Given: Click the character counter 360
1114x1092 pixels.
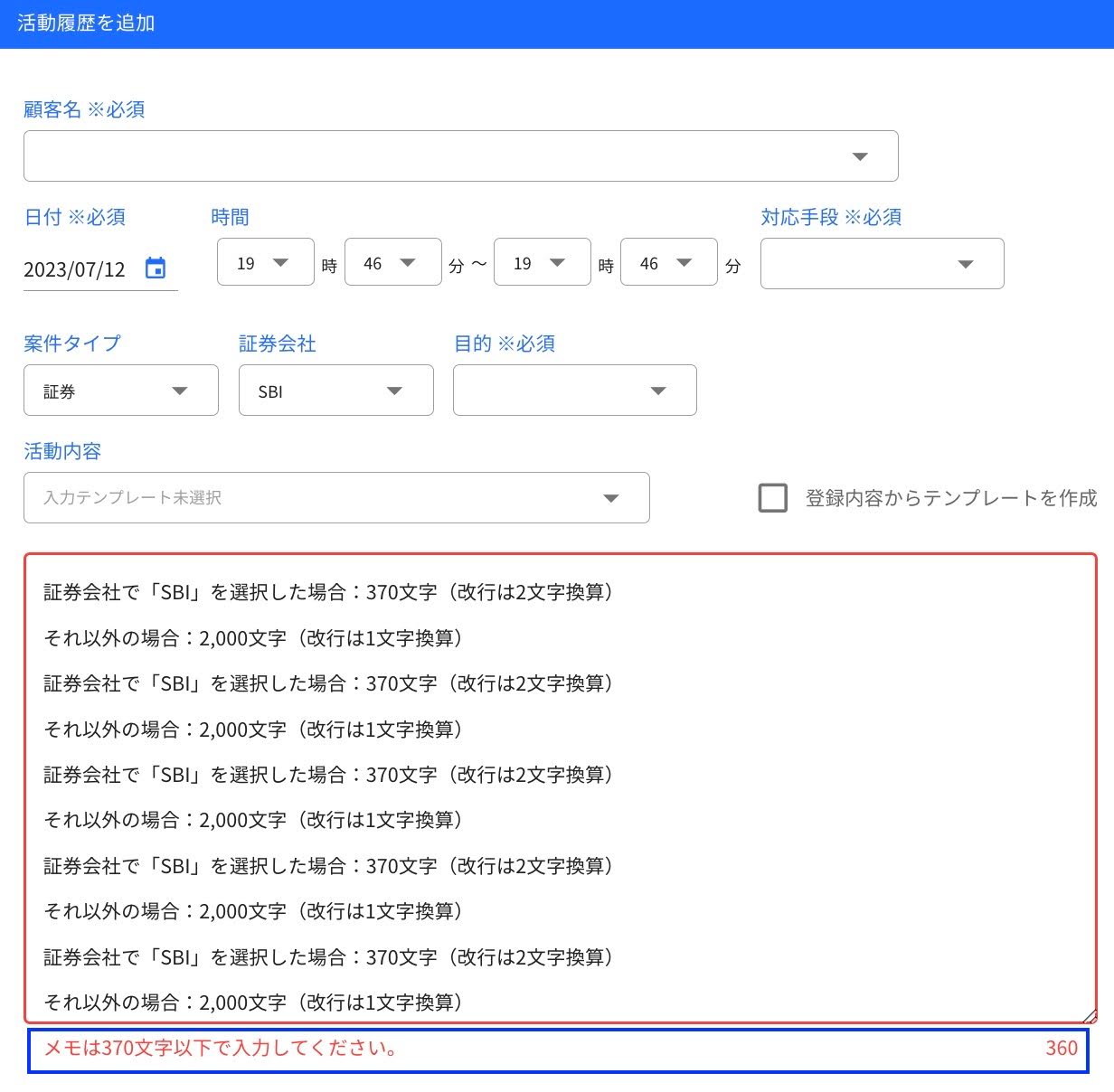Looking at the screenshot, I should coord(1062,1049).
